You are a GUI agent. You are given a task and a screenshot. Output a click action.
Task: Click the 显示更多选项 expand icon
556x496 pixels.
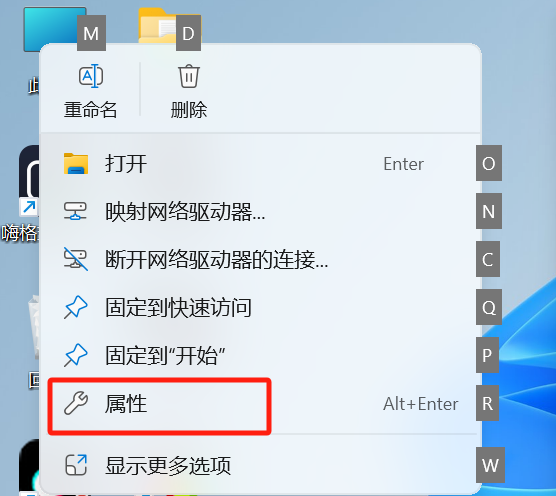coord(76,465)
